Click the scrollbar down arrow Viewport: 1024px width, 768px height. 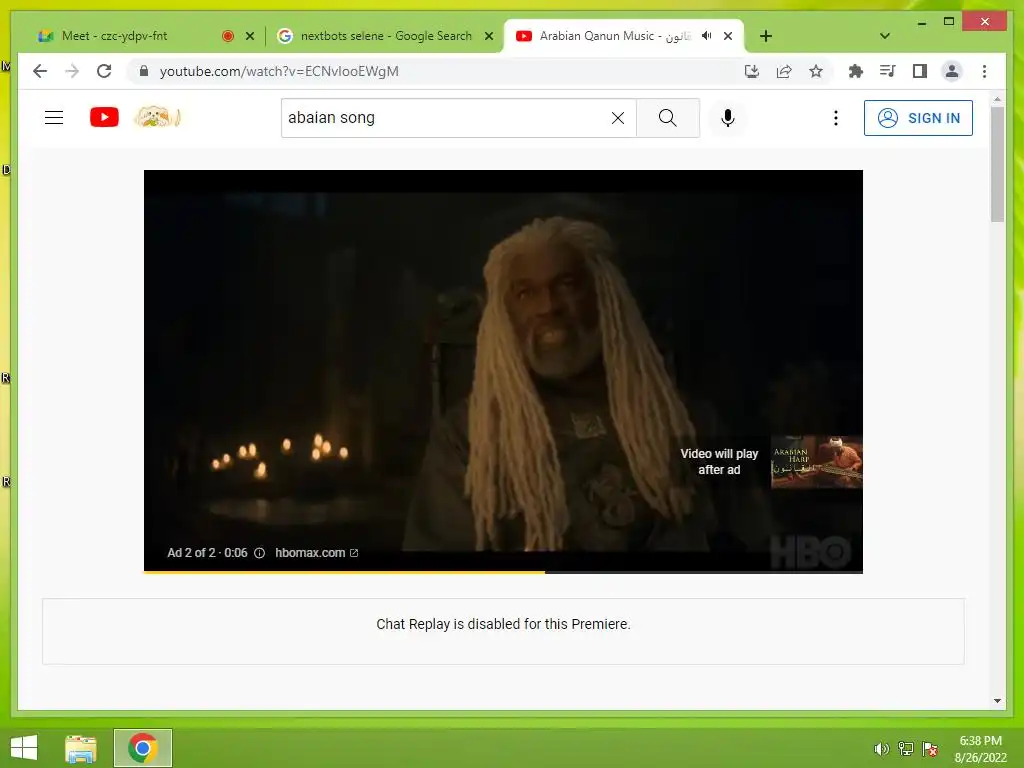coord(997,701)
